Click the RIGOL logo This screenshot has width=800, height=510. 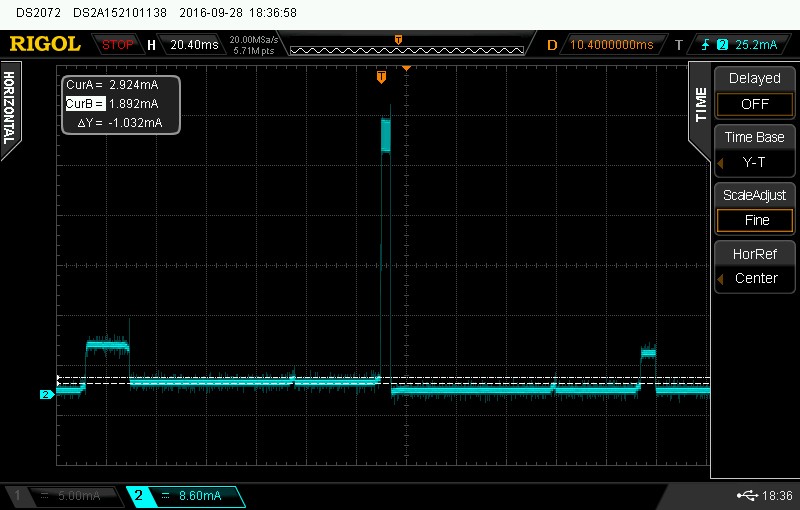(45, 44)
